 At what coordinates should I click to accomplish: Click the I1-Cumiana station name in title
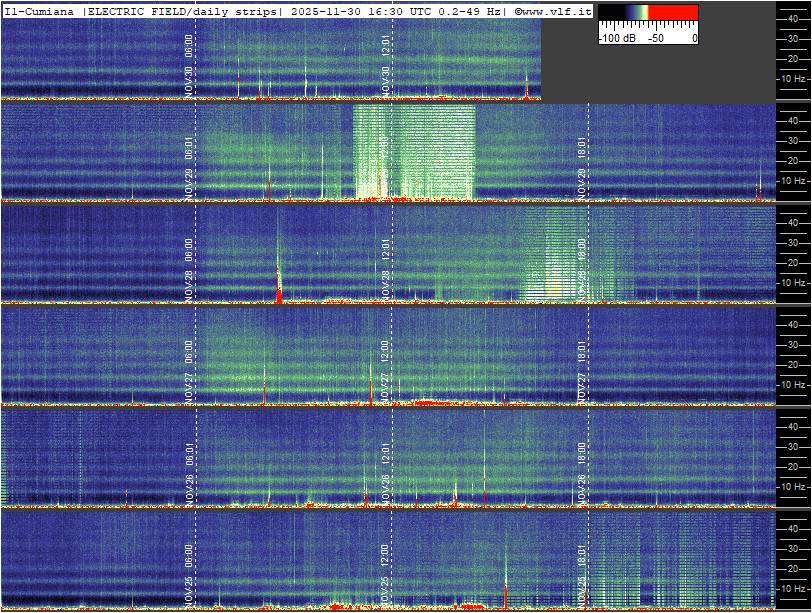[x=40, y=10]
